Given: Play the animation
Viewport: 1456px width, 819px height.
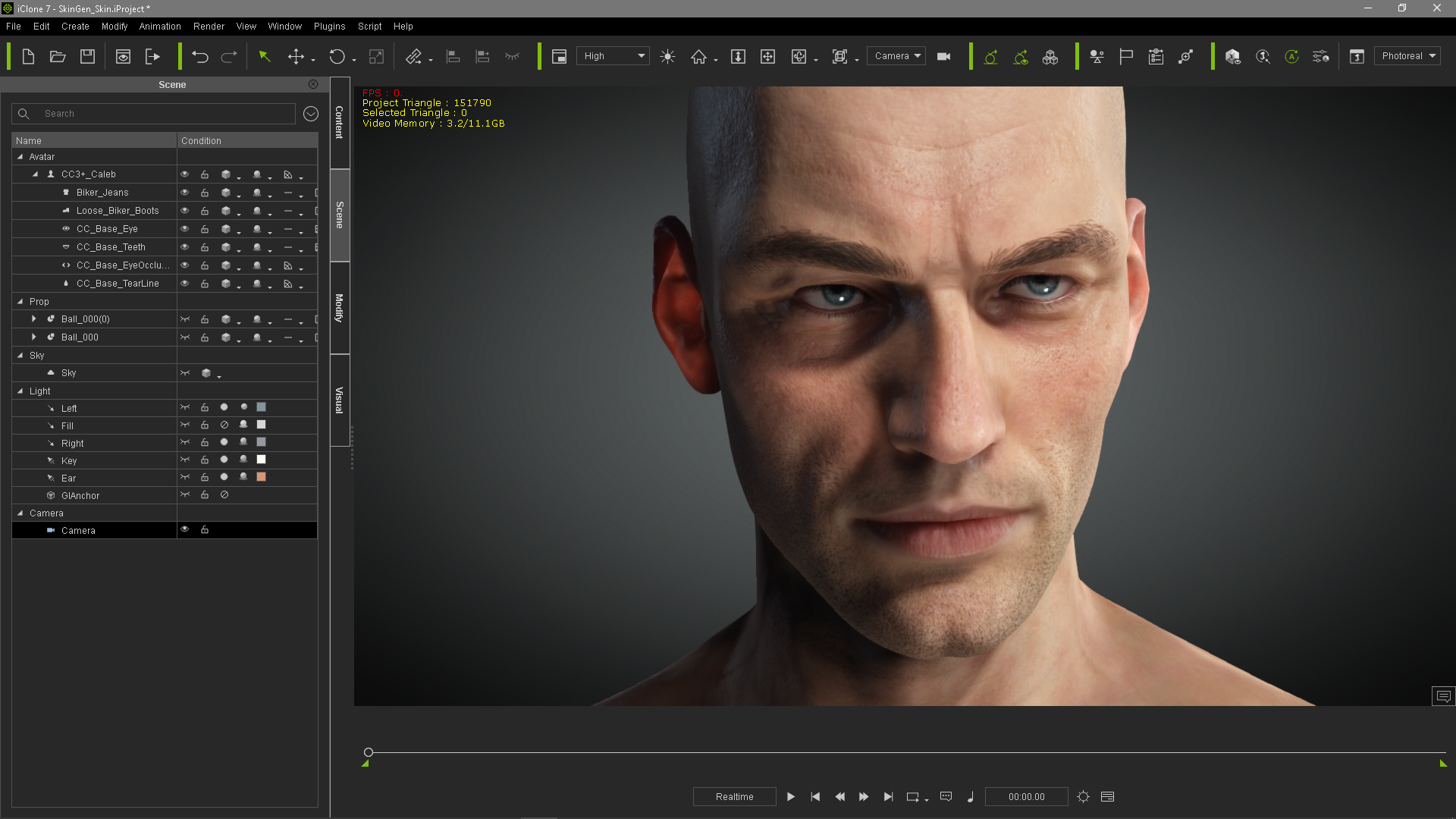Looking at the screenshot, I should [791, 796].
